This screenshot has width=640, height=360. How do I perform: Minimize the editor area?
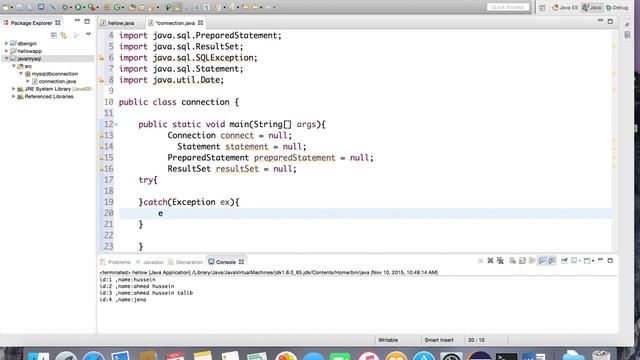click(600, 20)
